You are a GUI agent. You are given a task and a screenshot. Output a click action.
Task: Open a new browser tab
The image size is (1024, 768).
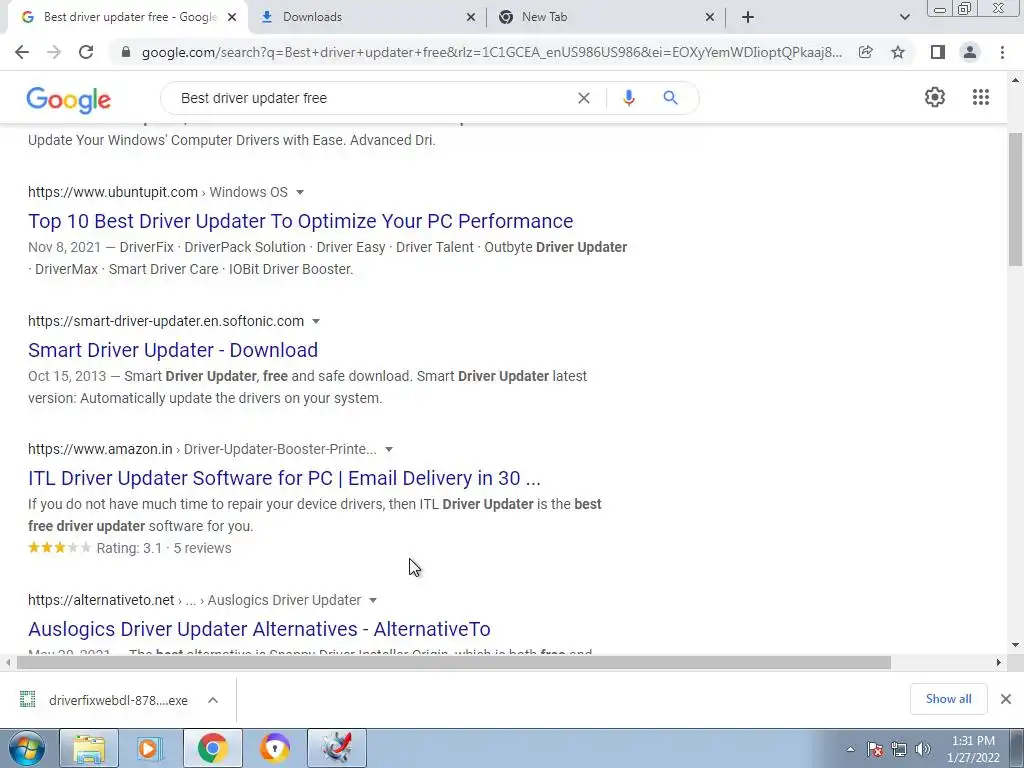coord(748,17)
